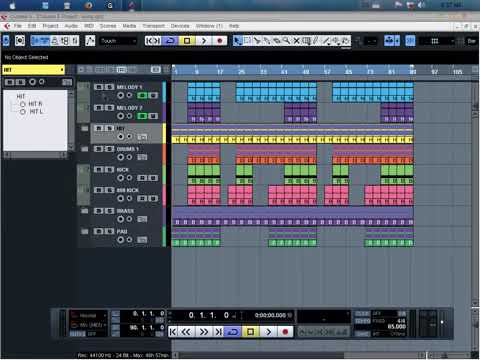Open the Transport menu
Screen dimensions: 480x360
coord(154,26)
